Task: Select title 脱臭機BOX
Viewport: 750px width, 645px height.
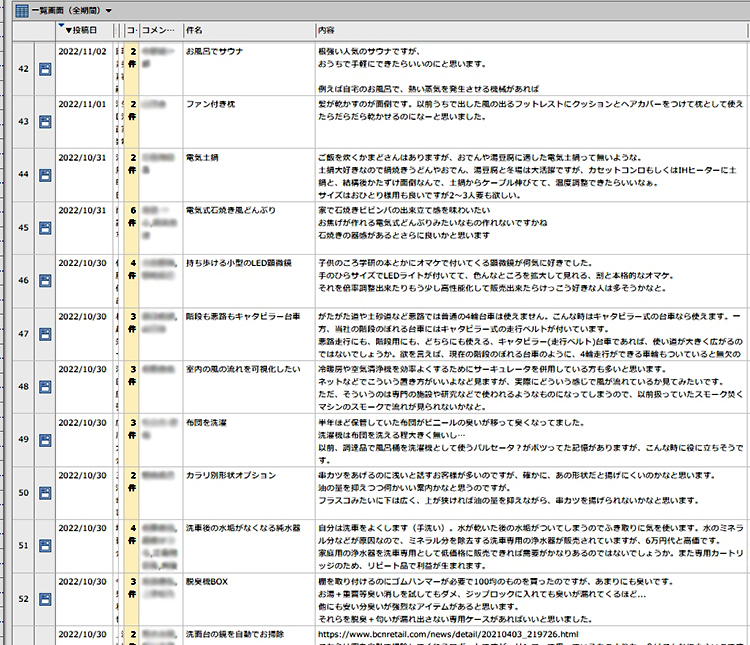Action: (x=207, y=582)
